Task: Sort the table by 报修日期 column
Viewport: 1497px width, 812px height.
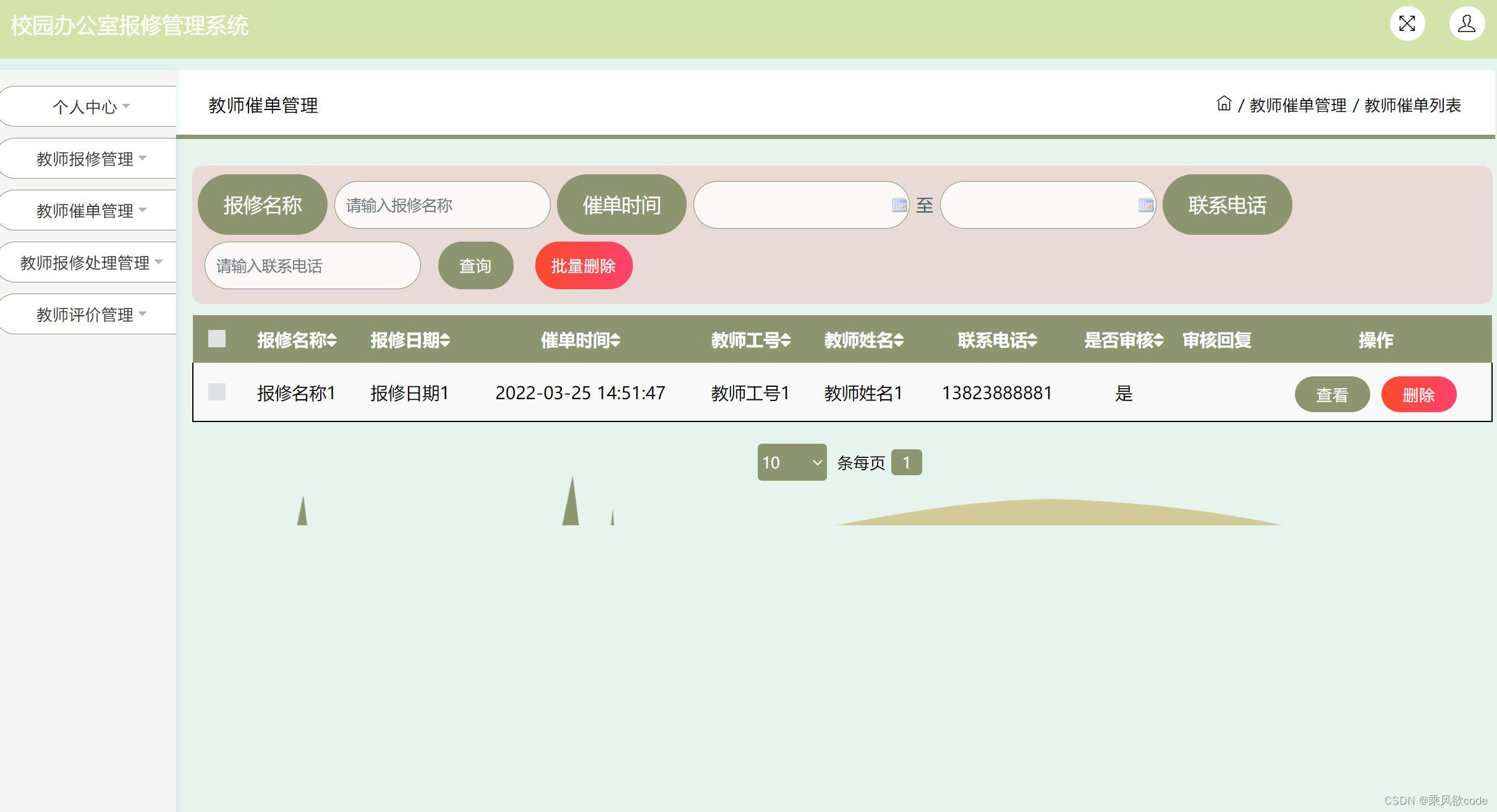Action: coord(410,340)
